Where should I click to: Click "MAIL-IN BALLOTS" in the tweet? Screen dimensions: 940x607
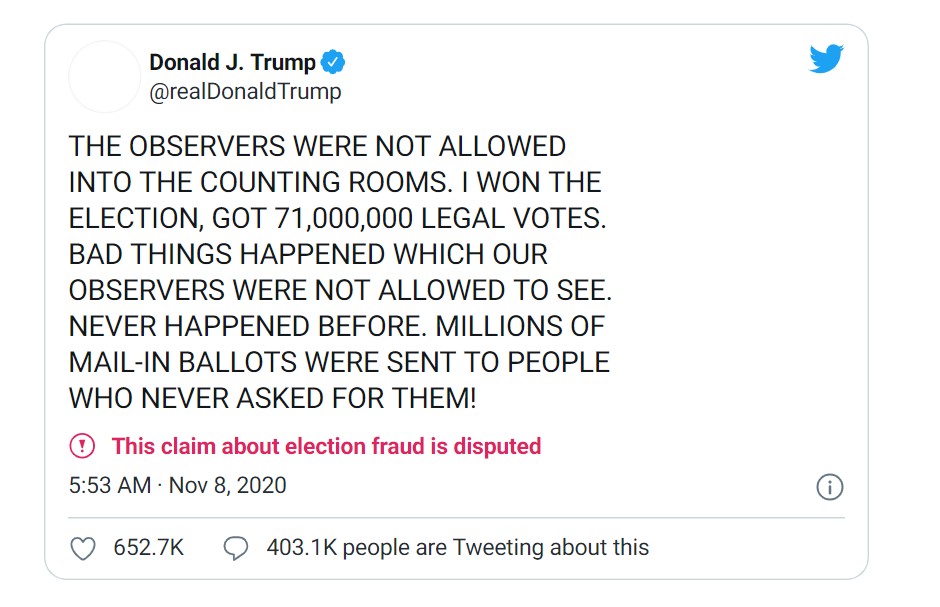point(183,362)
